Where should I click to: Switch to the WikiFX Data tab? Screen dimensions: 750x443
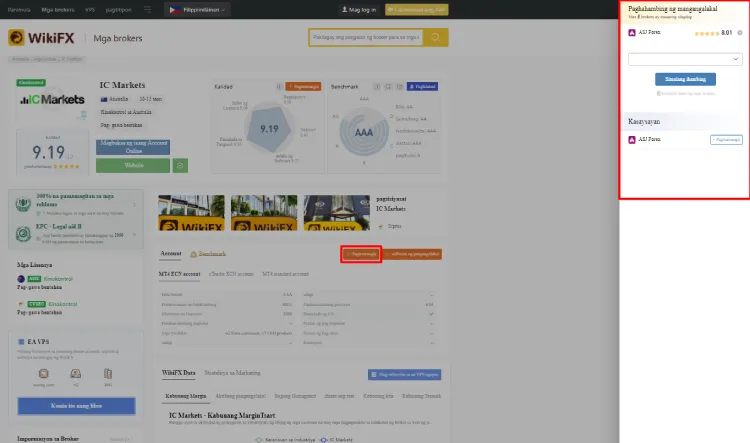[x=178, y=373]
